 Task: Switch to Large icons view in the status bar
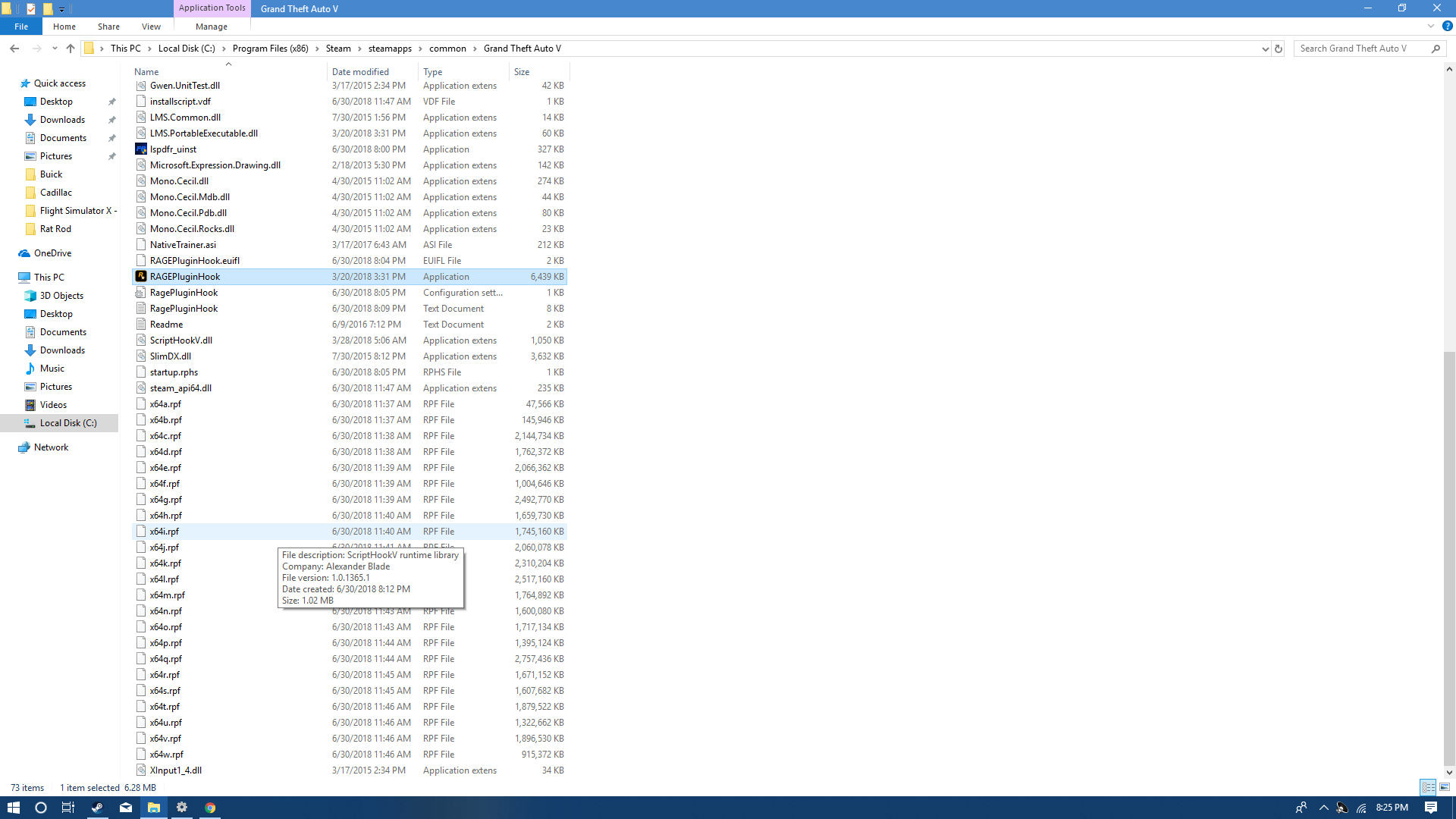click(1445, 787)
